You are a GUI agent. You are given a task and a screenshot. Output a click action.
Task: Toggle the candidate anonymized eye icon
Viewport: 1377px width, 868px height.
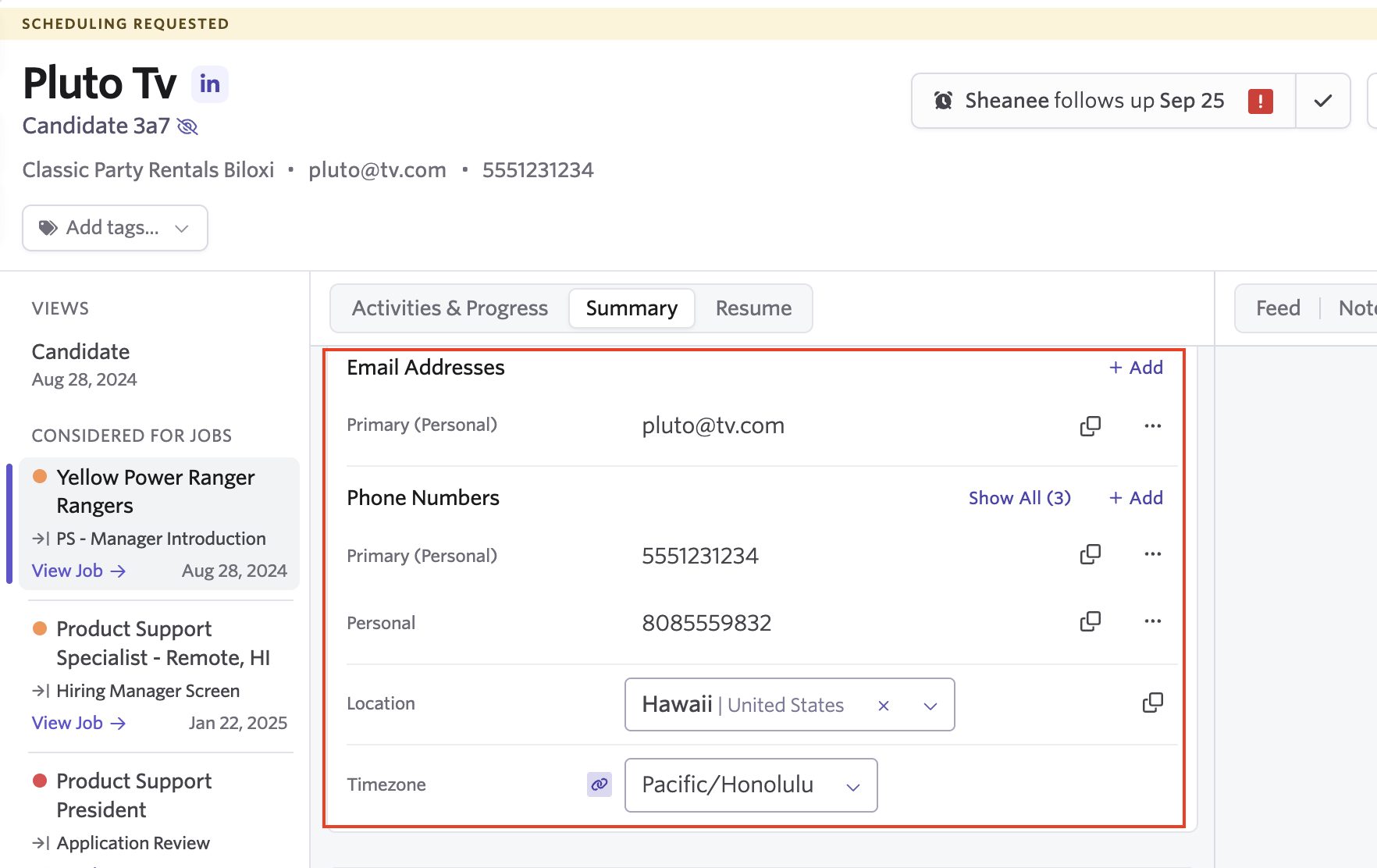(x=187, y=126)
